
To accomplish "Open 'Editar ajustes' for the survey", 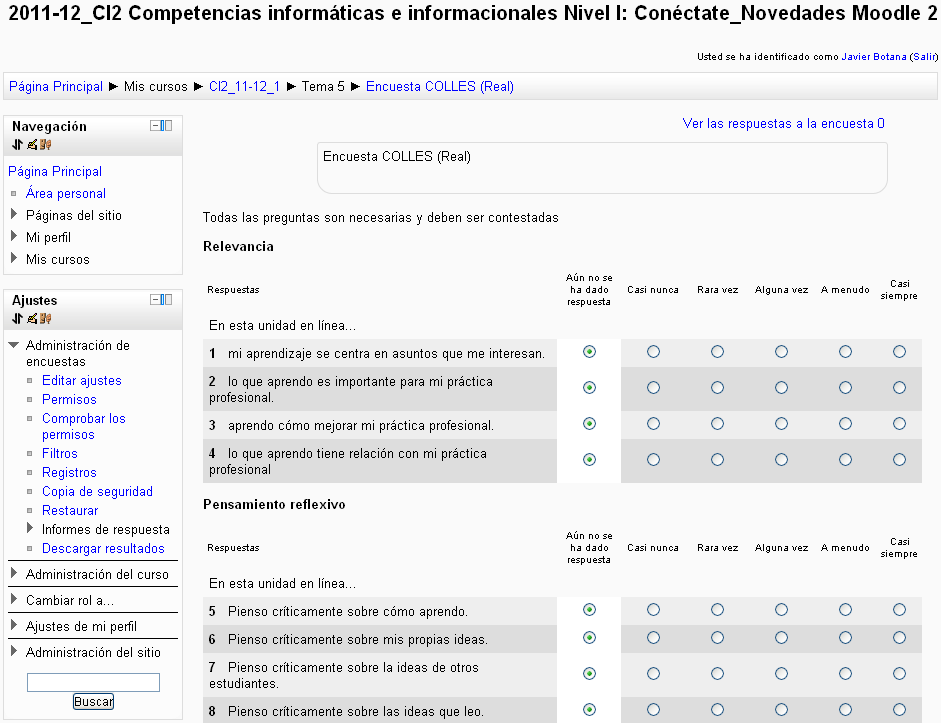I will point(82,380).
